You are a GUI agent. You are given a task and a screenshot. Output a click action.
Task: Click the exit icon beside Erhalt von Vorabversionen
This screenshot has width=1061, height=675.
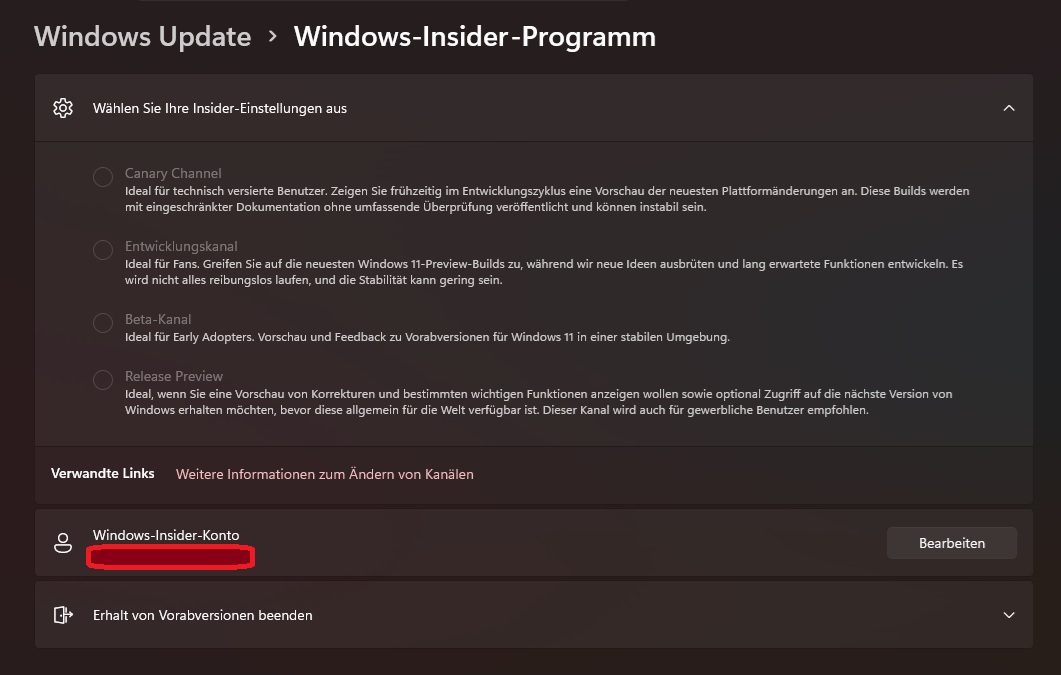click(63, 615)
